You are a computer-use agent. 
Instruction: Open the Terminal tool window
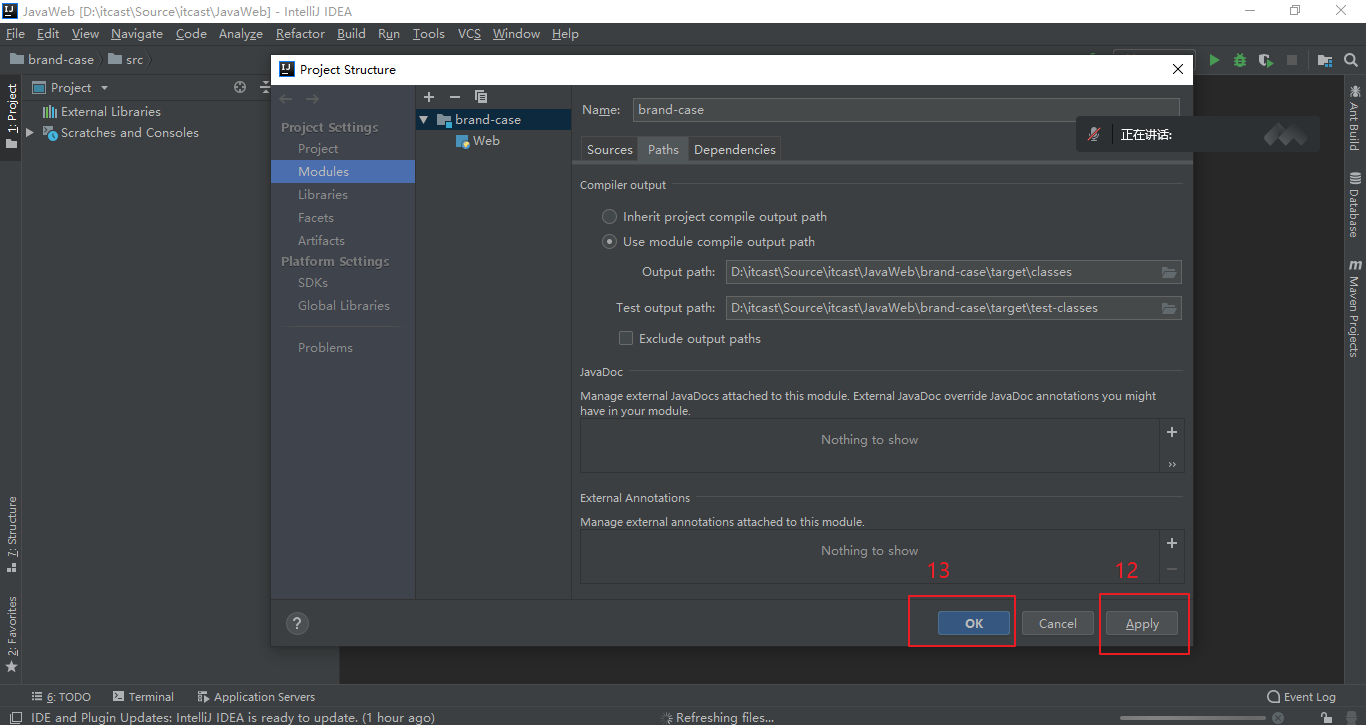click(144, 697)
